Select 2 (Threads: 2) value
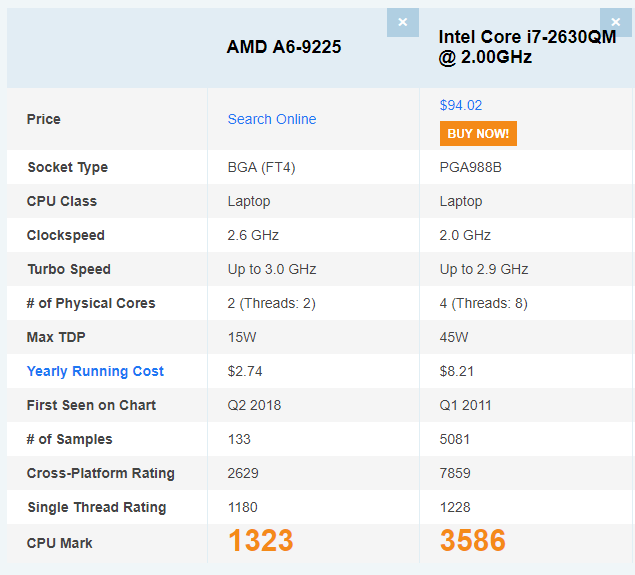The height and width of the screenshot is (575, 635). pos(272,303)
